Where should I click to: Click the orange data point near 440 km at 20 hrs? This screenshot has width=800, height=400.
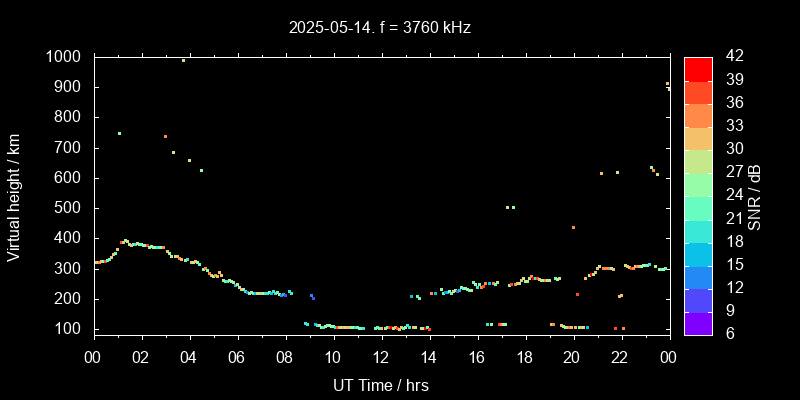[x=573, y=227]
